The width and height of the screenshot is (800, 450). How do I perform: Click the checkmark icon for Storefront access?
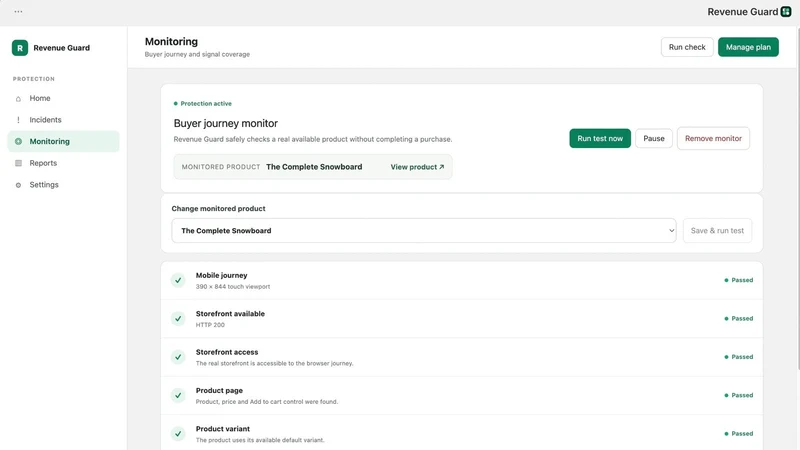click(178, 357)
